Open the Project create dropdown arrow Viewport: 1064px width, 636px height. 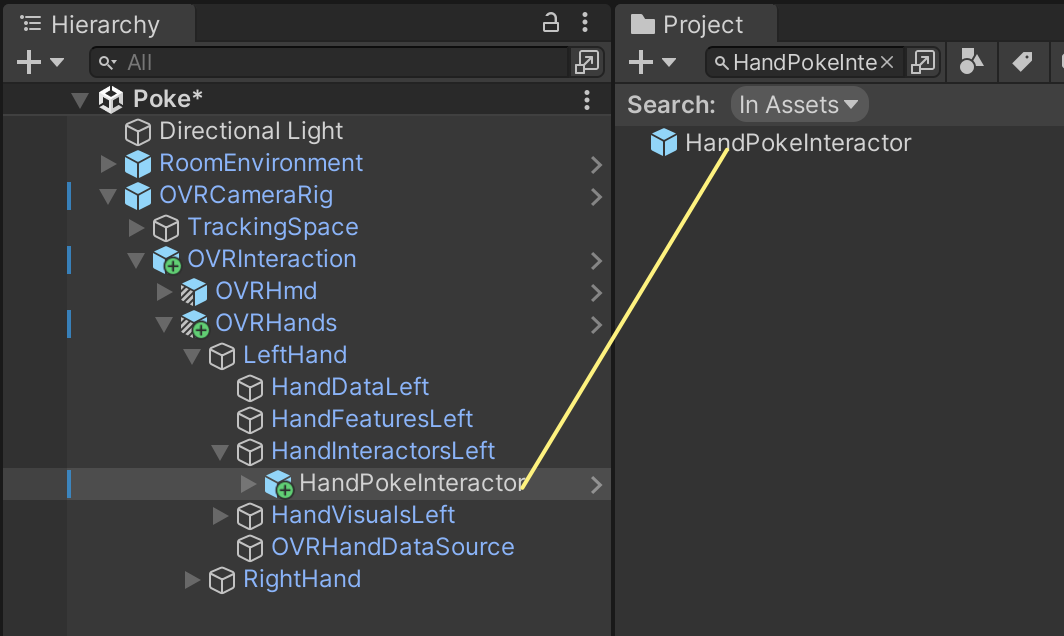coord(669,62)
